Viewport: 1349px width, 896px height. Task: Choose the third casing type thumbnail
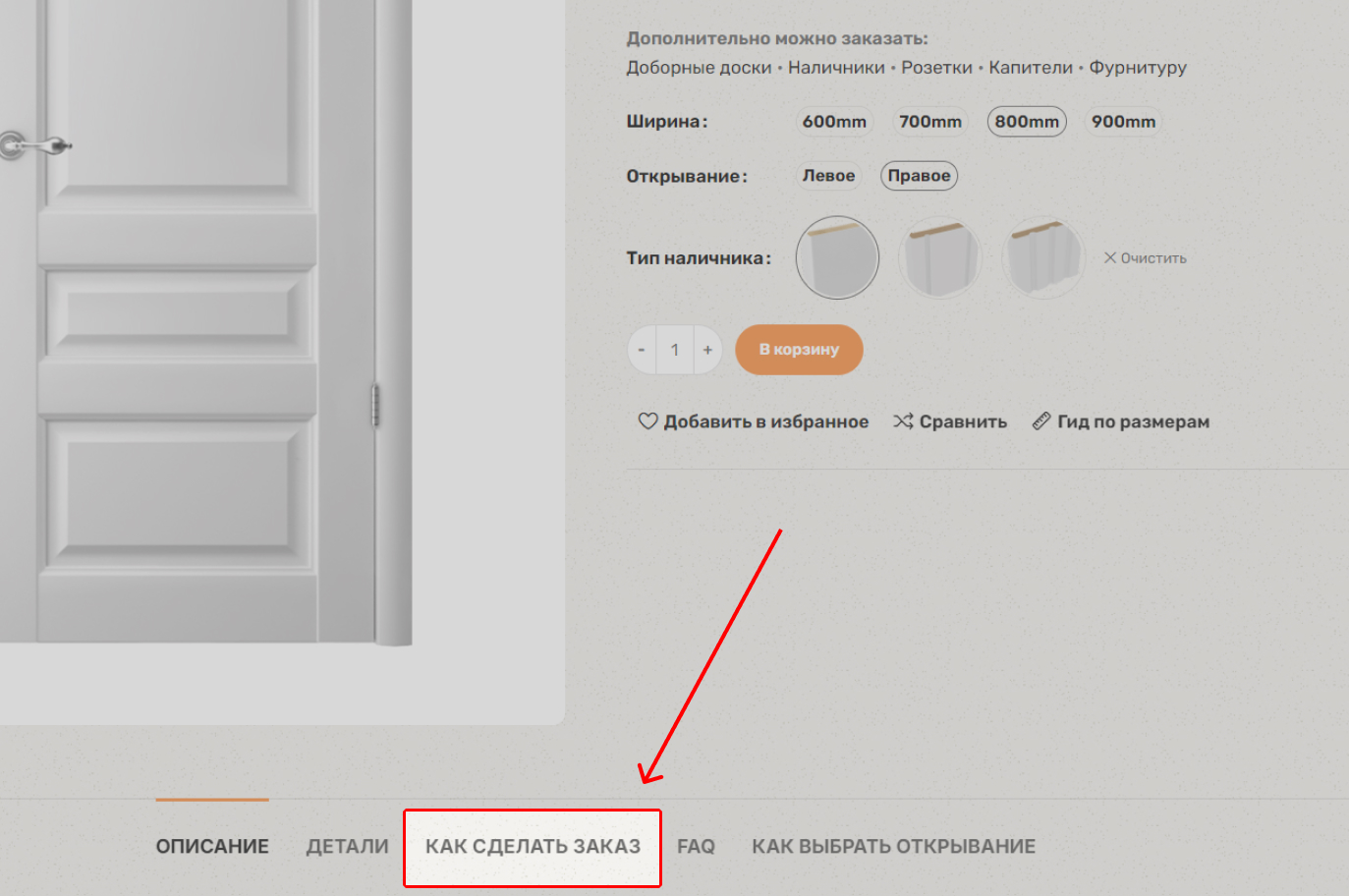click(1043, 257)
